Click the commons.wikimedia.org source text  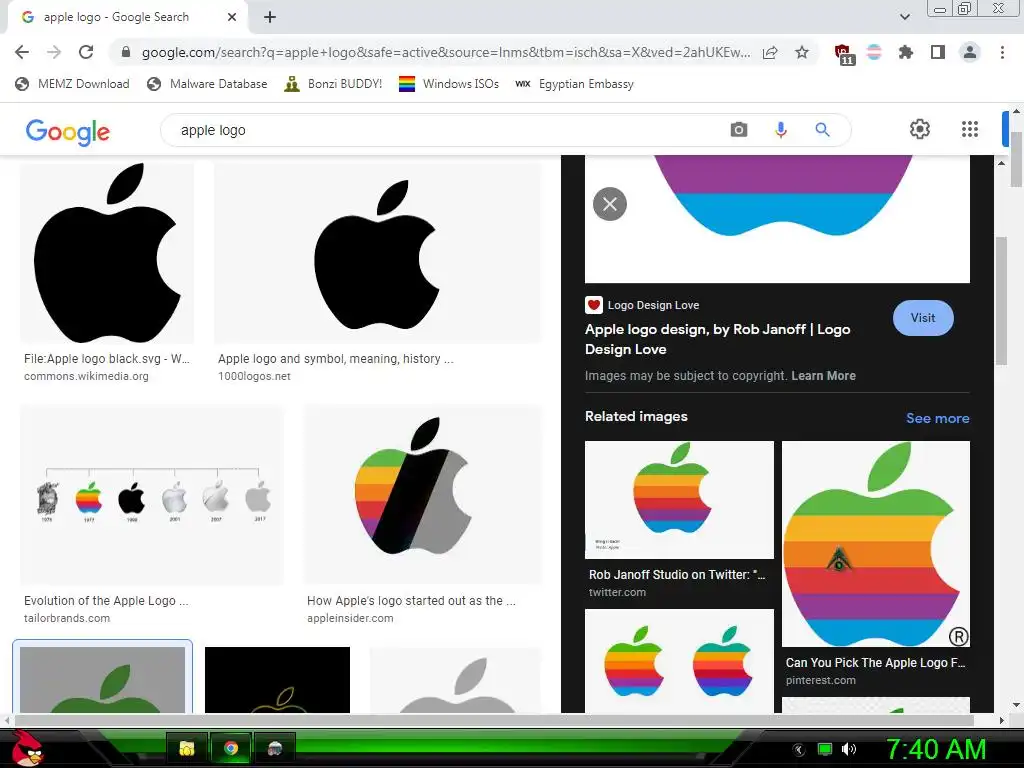pos(86,376)
